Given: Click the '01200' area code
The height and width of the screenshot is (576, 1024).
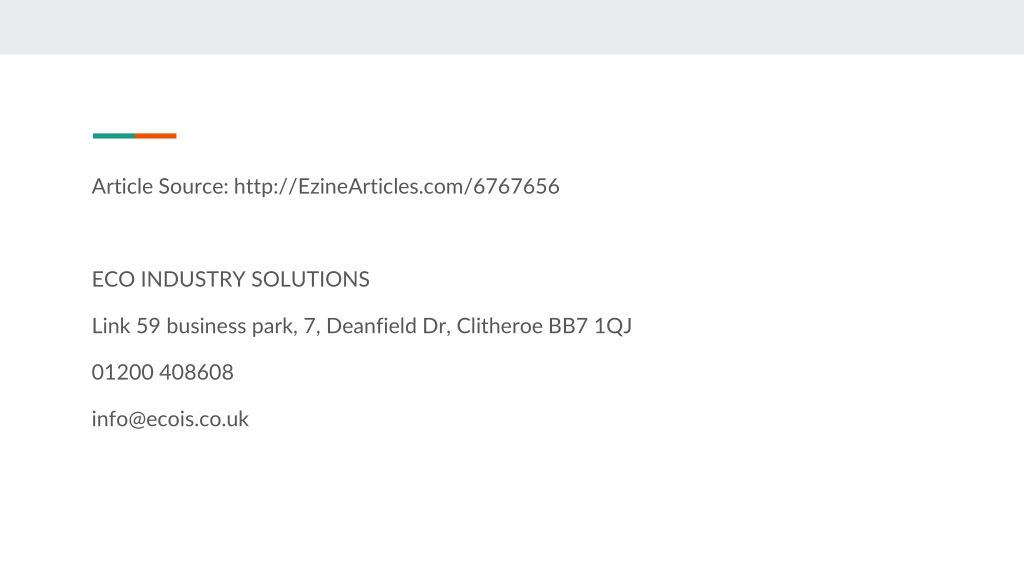Looking at the screenshot, I should 122,372.
